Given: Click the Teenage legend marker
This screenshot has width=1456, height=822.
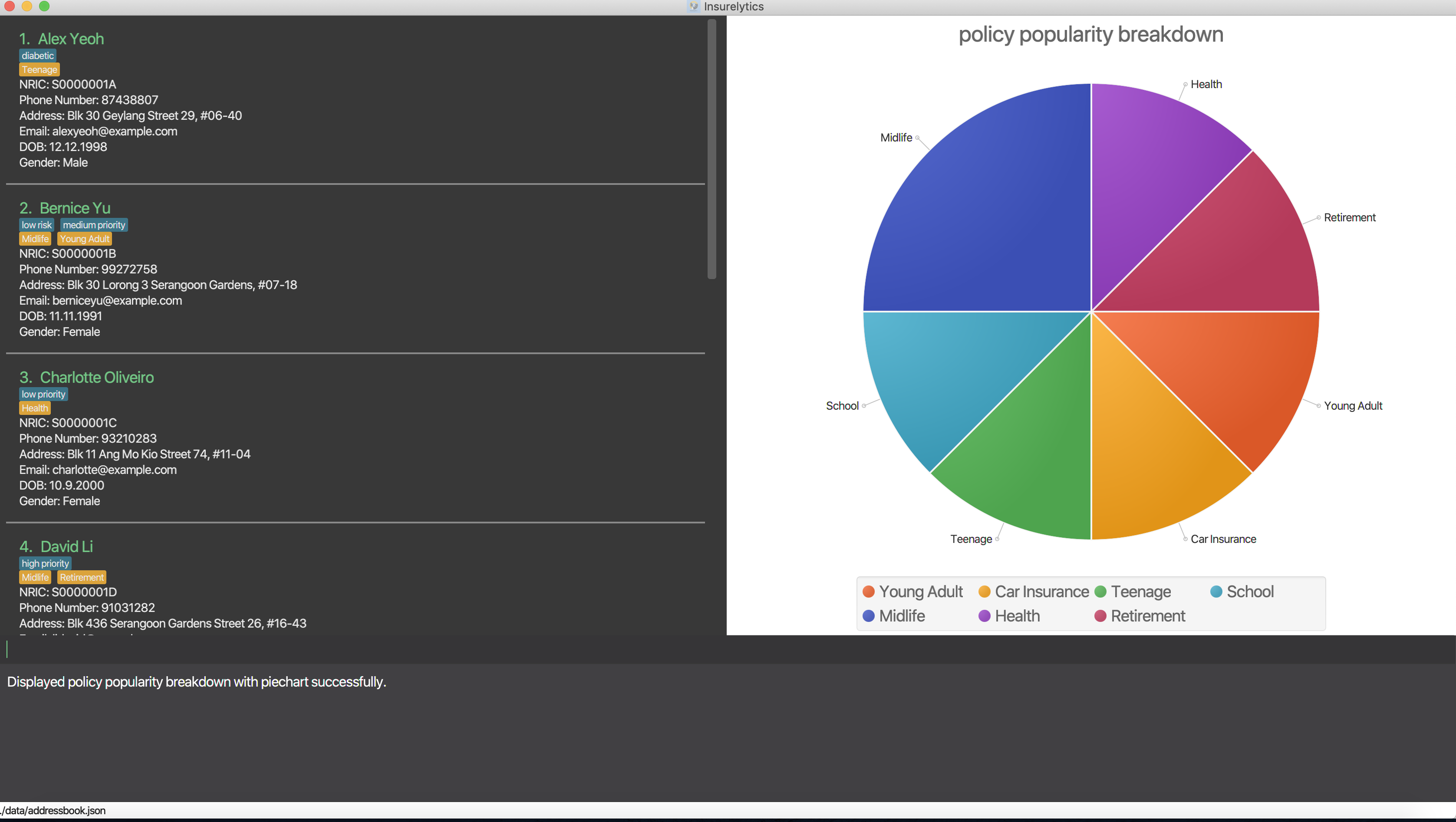Looking at the screenshot, I should (x=1100, y=592).
